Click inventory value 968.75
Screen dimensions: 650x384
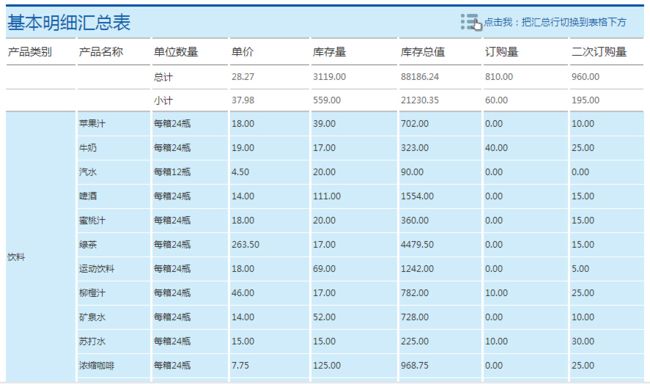415,366
